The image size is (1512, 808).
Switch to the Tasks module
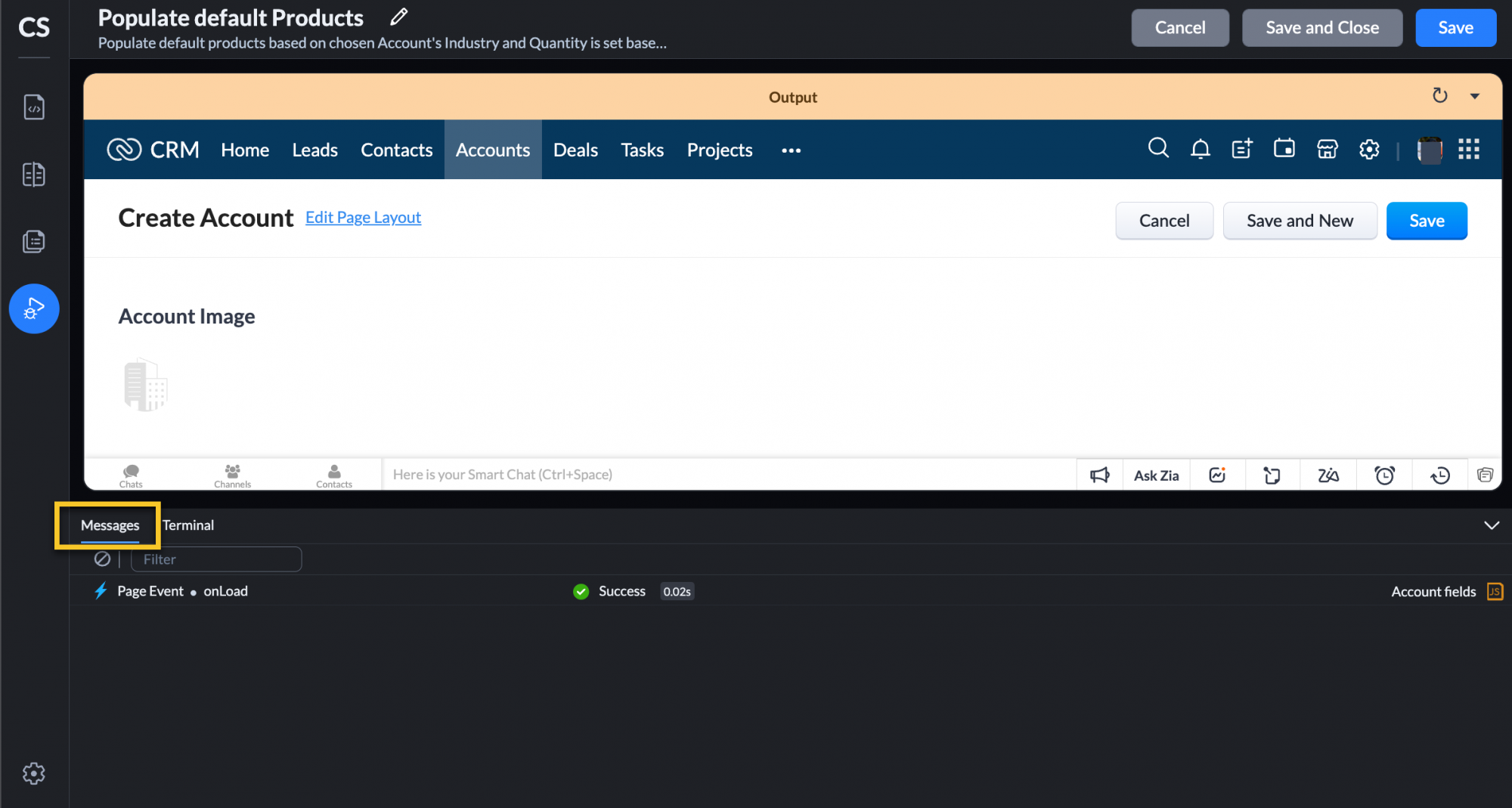642,150
